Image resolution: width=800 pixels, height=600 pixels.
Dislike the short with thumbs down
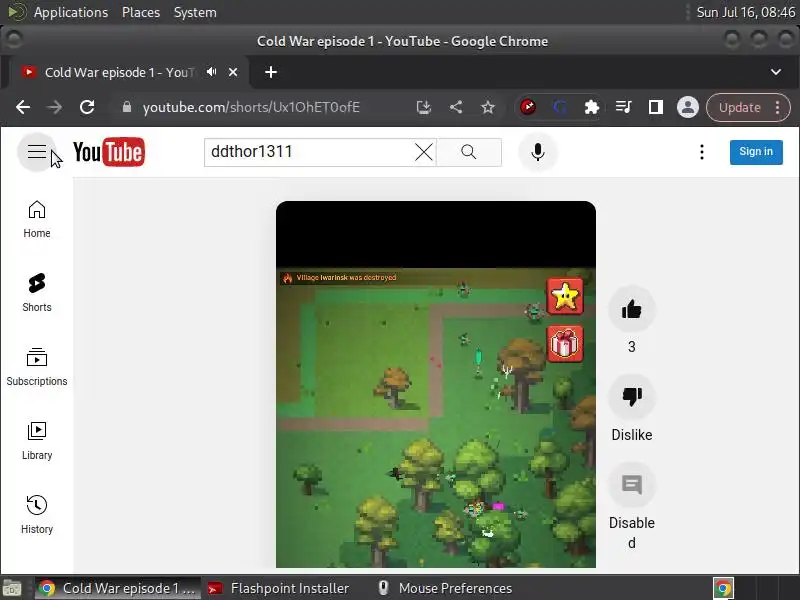[x=632, y=396]
